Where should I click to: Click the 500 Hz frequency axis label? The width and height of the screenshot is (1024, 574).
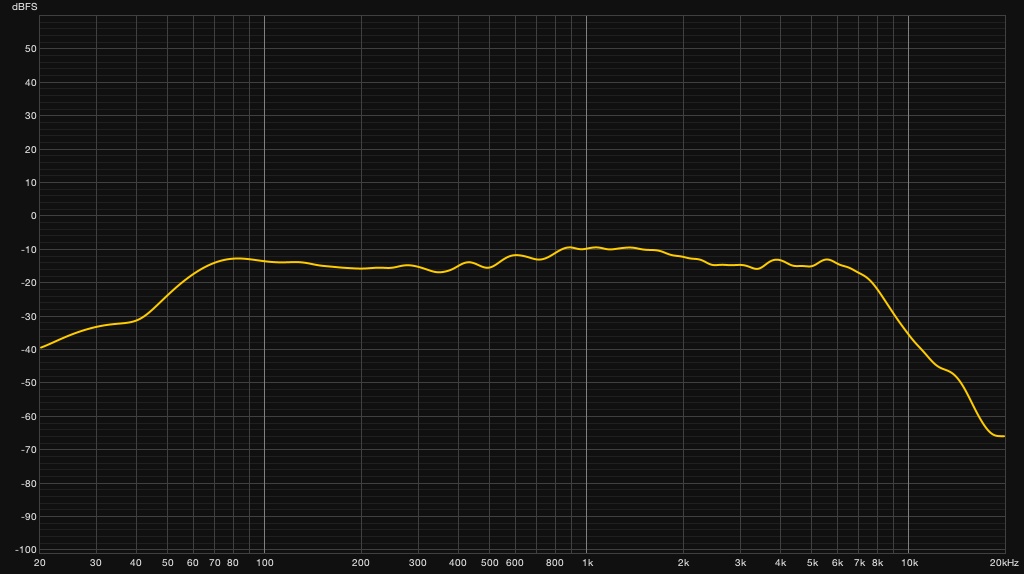pos(489,563)
